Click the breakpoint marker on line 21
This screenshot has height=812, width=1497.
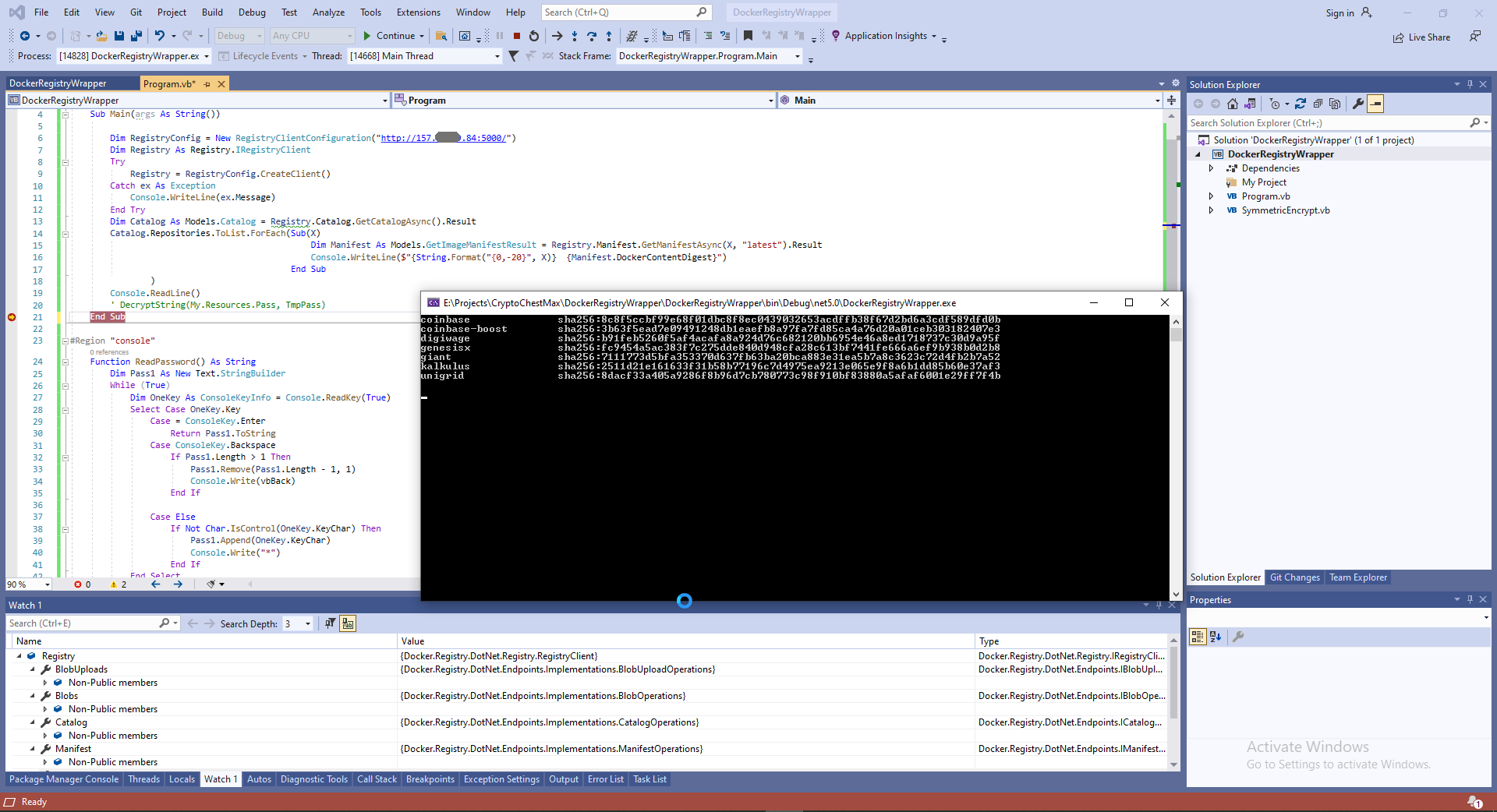pos(12,317)
